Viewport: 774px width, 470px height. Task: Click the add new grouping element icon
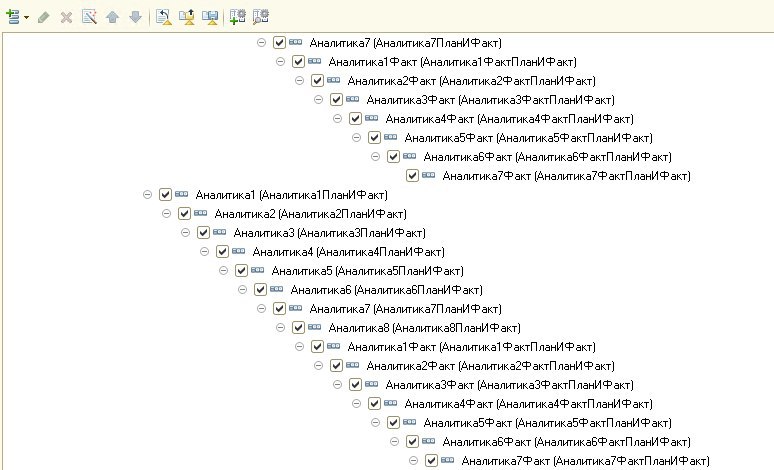tap(13, 17)
